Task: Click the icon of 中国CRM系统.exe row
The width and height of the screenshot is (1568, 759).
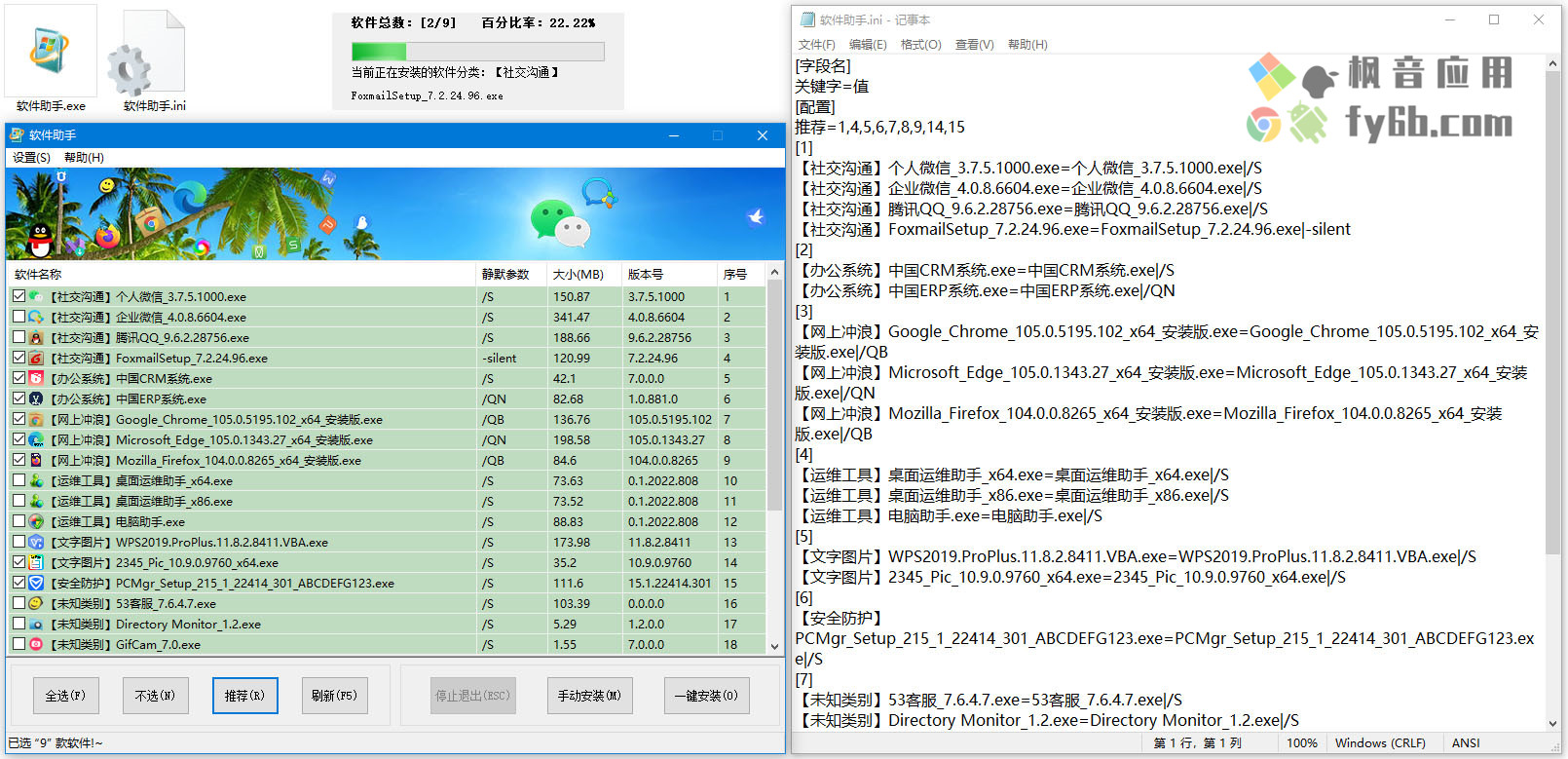Action: click(36, 378)
